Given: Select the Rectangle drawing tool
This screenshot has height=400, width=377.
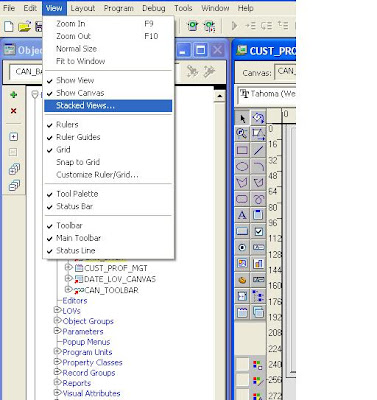Looking at the screenshot, I should coord(242,150).
